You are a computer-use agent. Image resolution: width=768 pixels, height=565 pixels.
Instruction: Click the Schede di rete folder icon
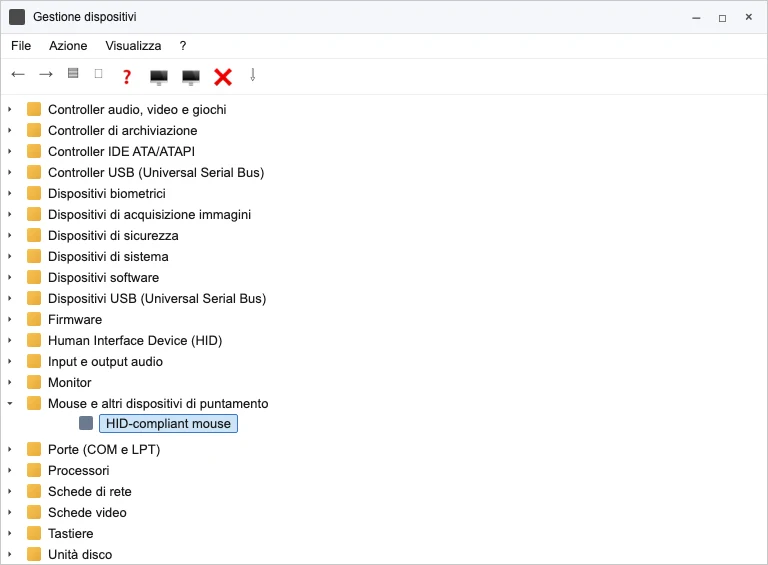(x=34, y=491)
